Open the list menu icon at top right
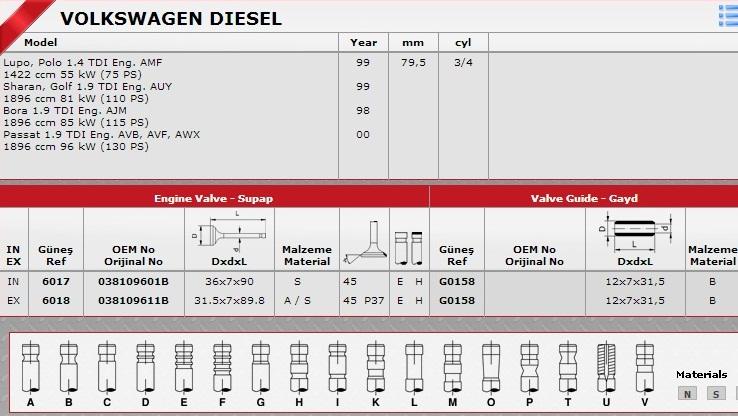The image size is (738, 416). (729, 16)
